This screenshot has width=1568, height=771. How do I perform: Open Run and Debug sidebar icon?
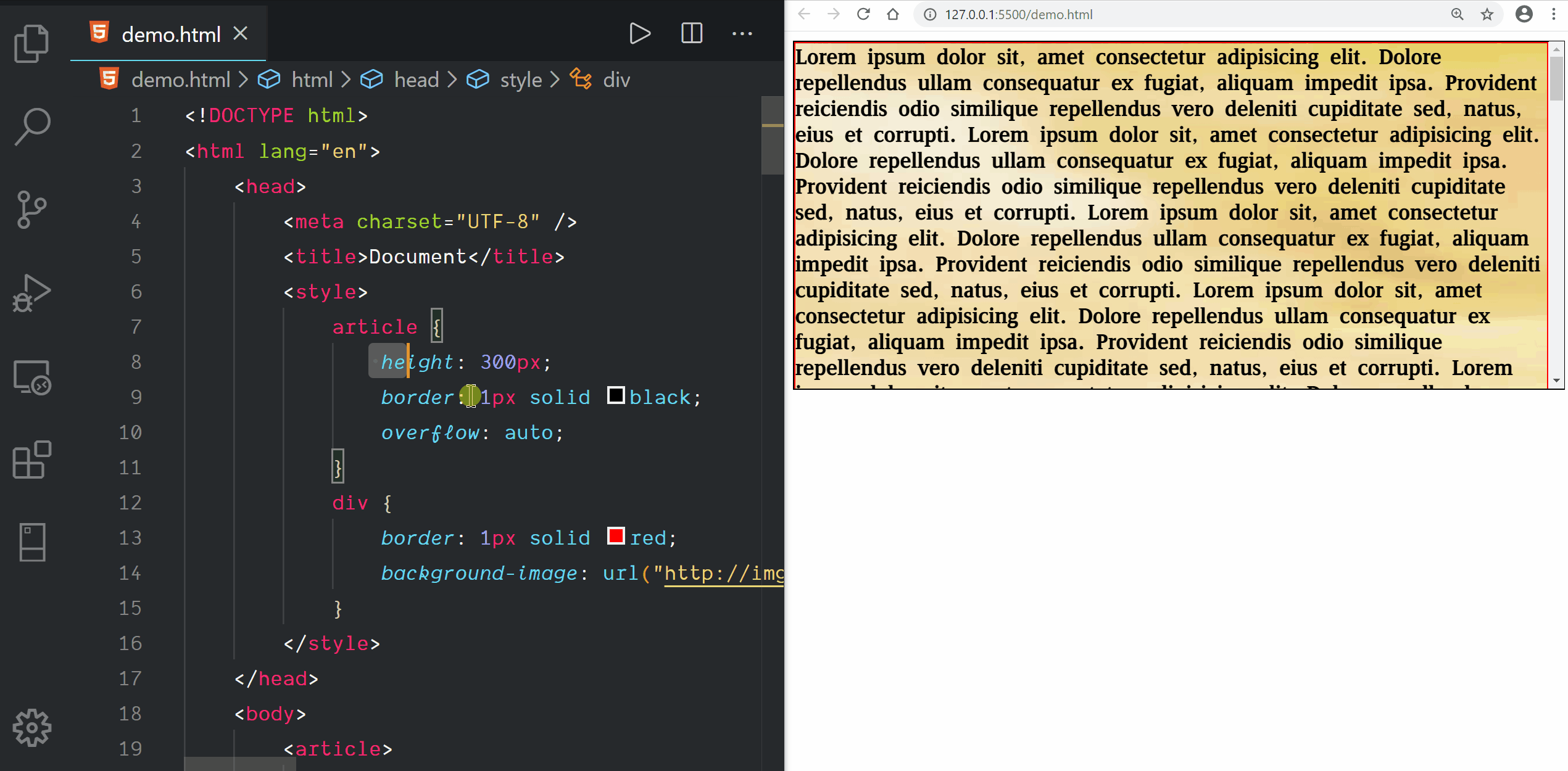31,293
